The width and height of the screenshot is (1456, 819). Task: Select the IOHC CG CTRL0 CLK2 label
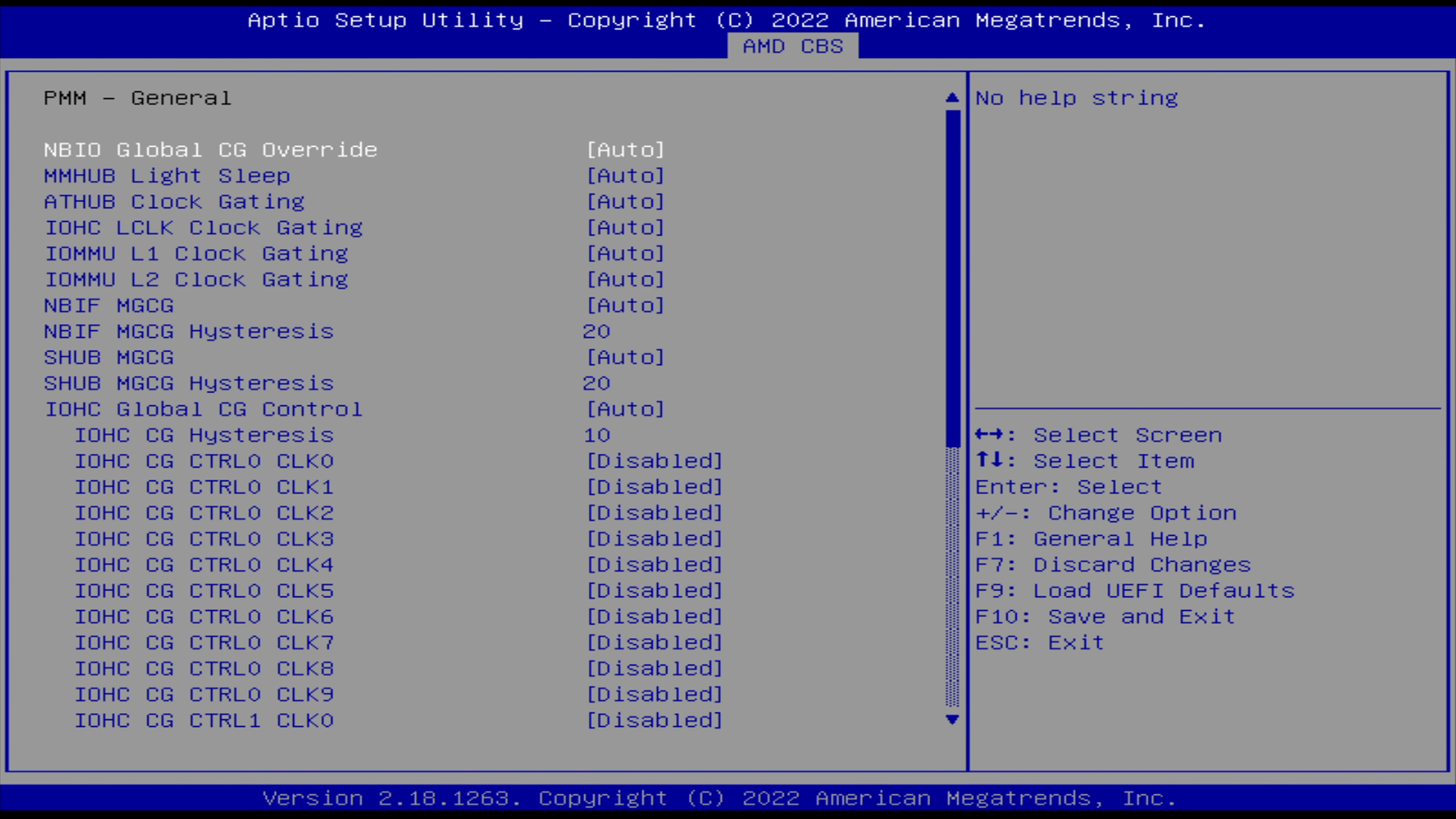[x=204, y=513]
